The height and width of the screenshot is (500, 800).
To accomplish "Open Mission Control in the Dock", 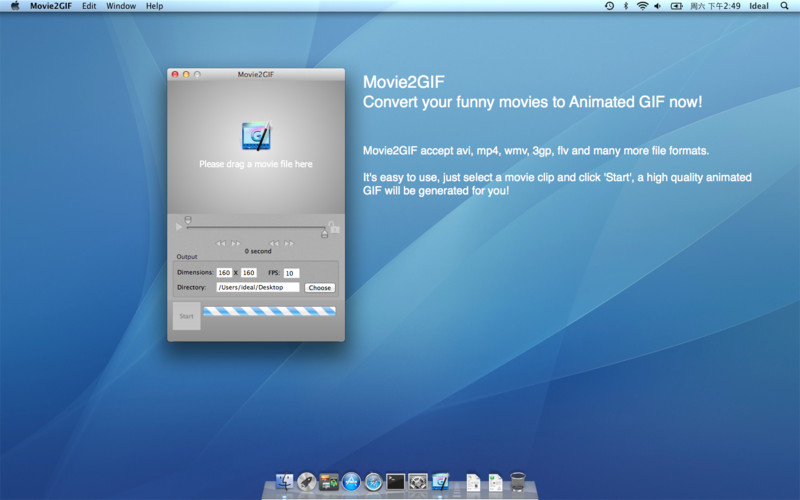I will tap(329, 482).
